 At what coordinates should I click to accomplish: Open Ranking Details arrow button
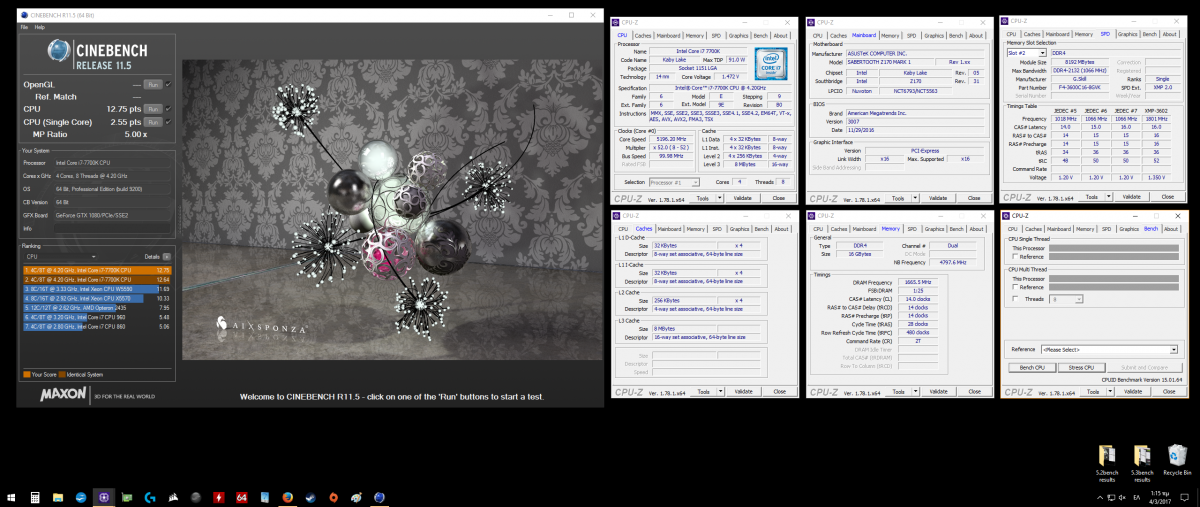(x=167, y=257)
